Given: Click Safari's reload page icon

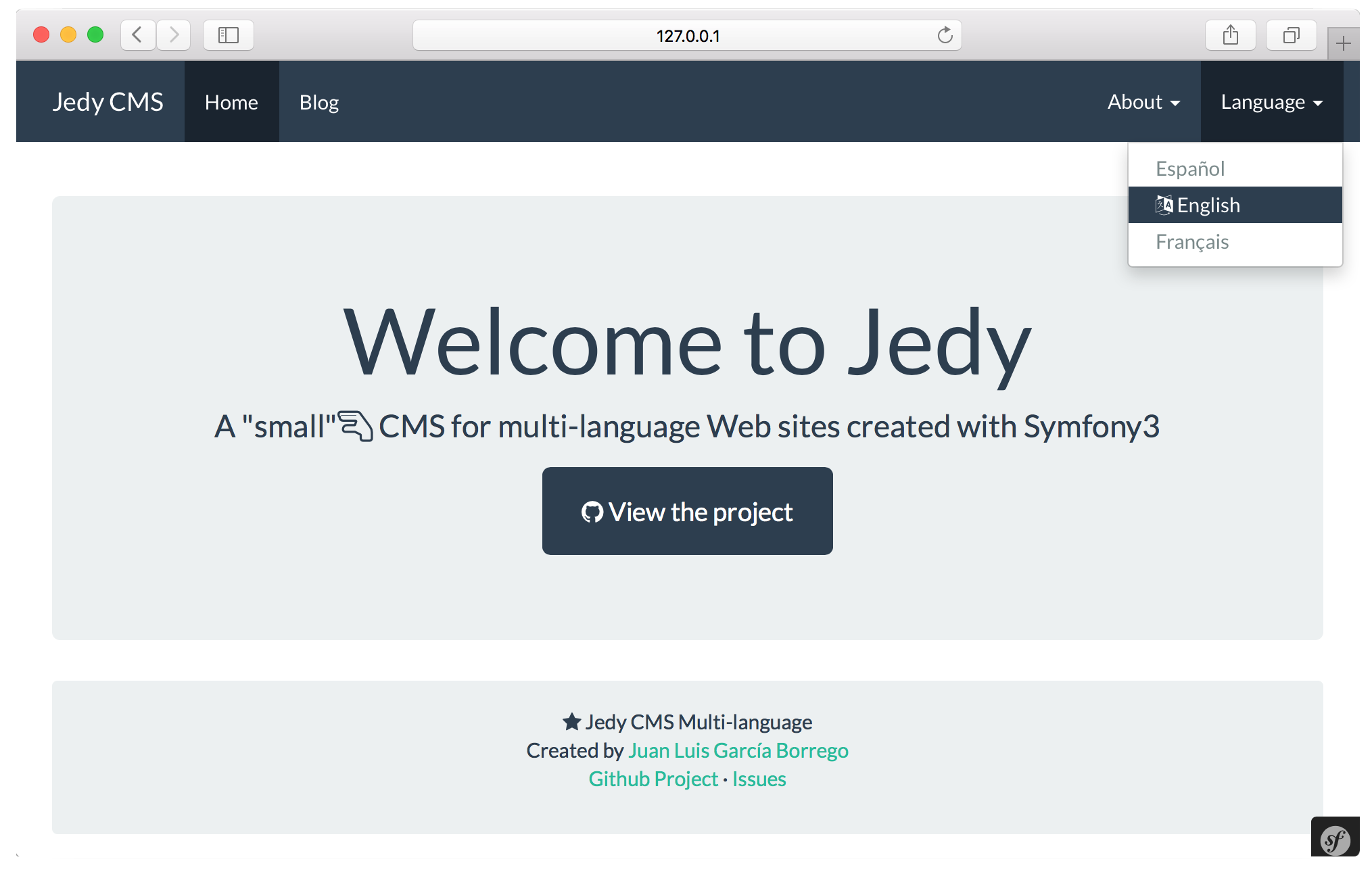Looking at the screenshot, I should coord(945,35).
